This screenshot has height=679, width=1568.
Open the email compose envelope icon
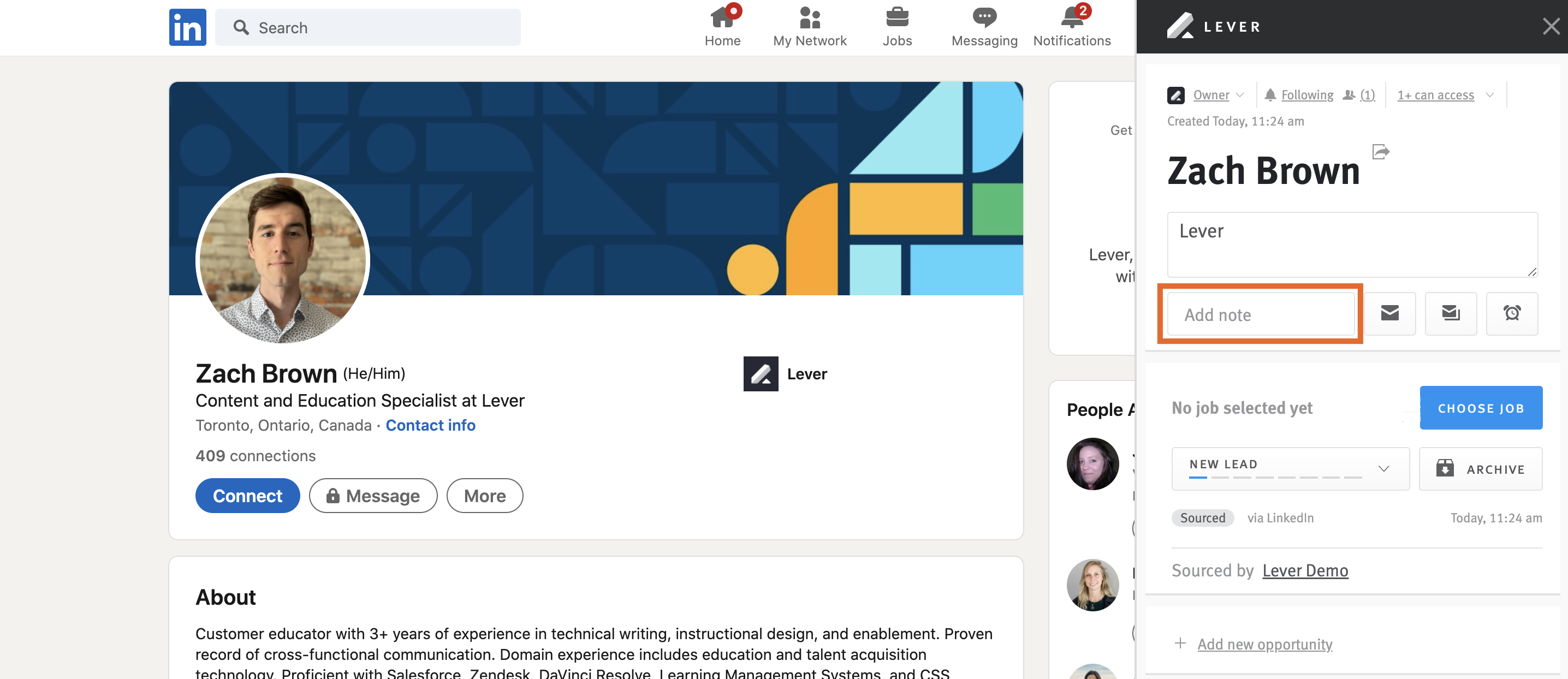pos(1390,314)
